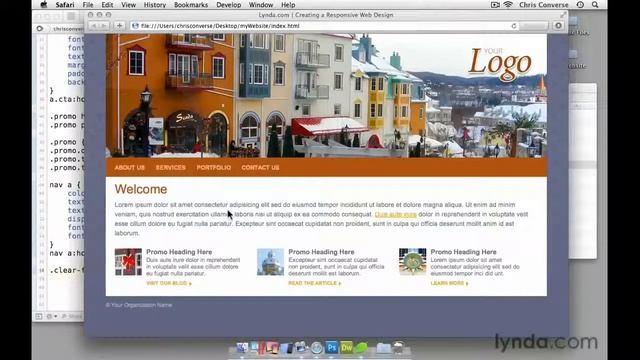This screenshot has height=360, width=640.
Task: Click the '.clear-' line in code editor
Action: [x=67, y=270]
